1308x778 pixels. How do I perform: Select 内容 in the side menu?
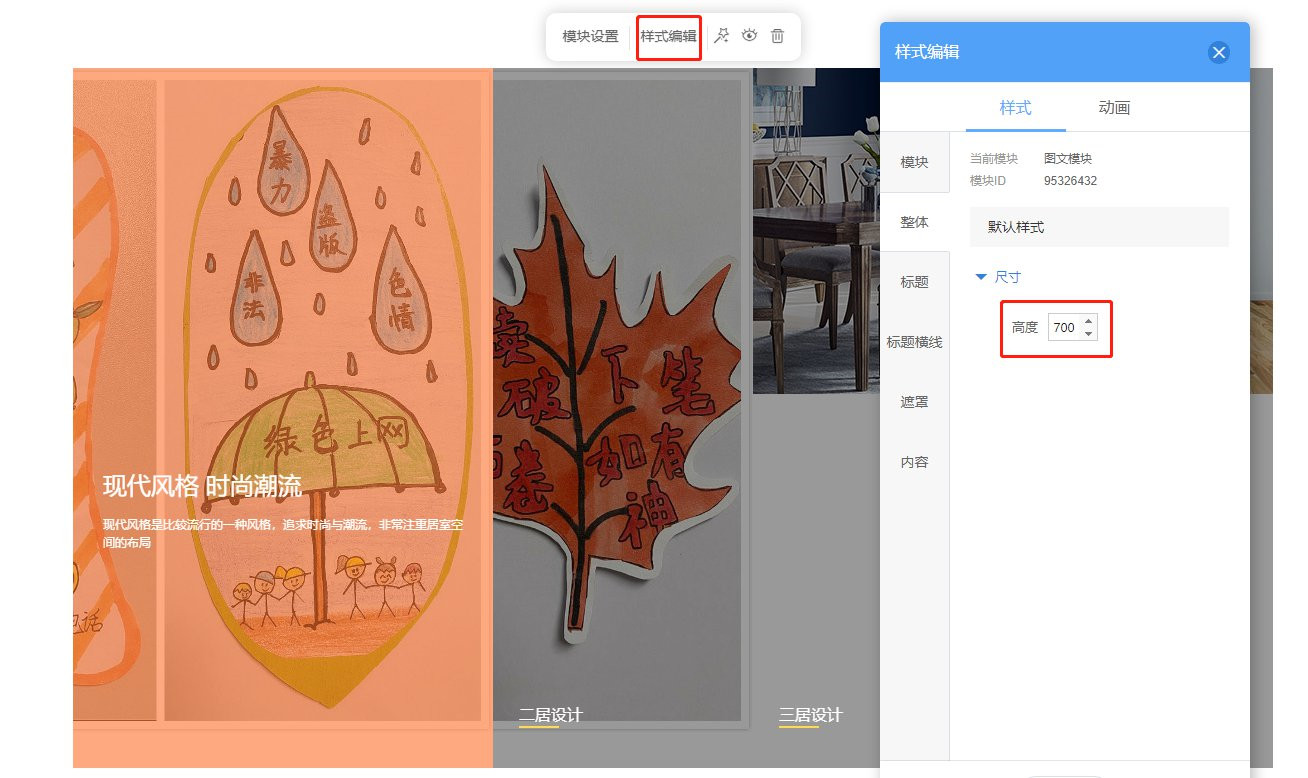[914, 462]
